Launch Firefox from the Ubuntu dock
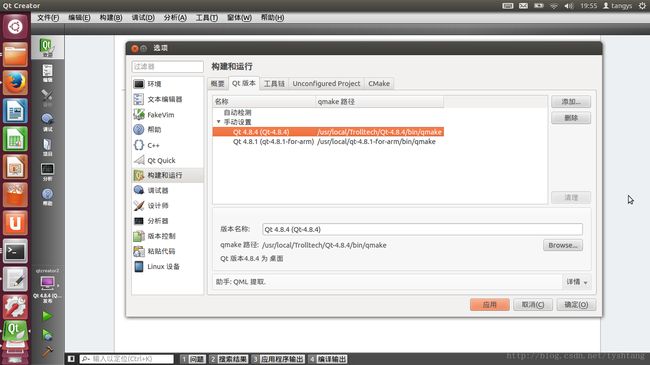 (15, 82)
